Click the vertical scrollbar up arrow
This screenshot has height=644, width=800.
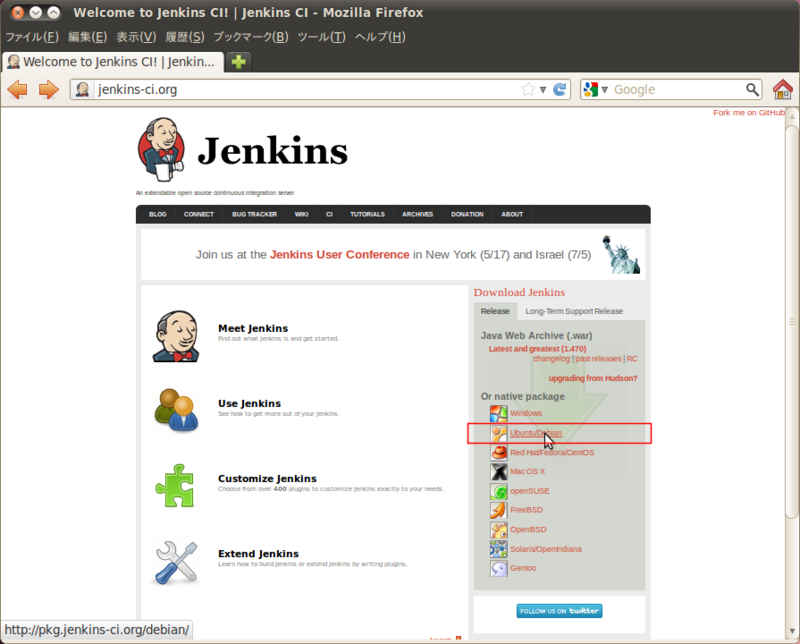(x=792, y=116)
